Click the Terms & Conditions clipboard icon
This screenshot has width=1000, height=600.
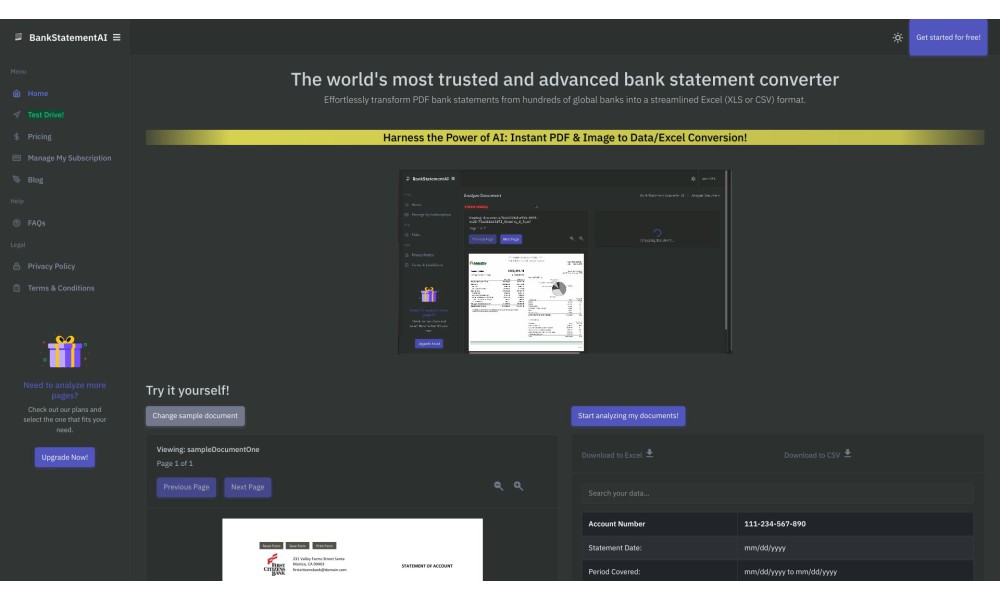point(17,288)
